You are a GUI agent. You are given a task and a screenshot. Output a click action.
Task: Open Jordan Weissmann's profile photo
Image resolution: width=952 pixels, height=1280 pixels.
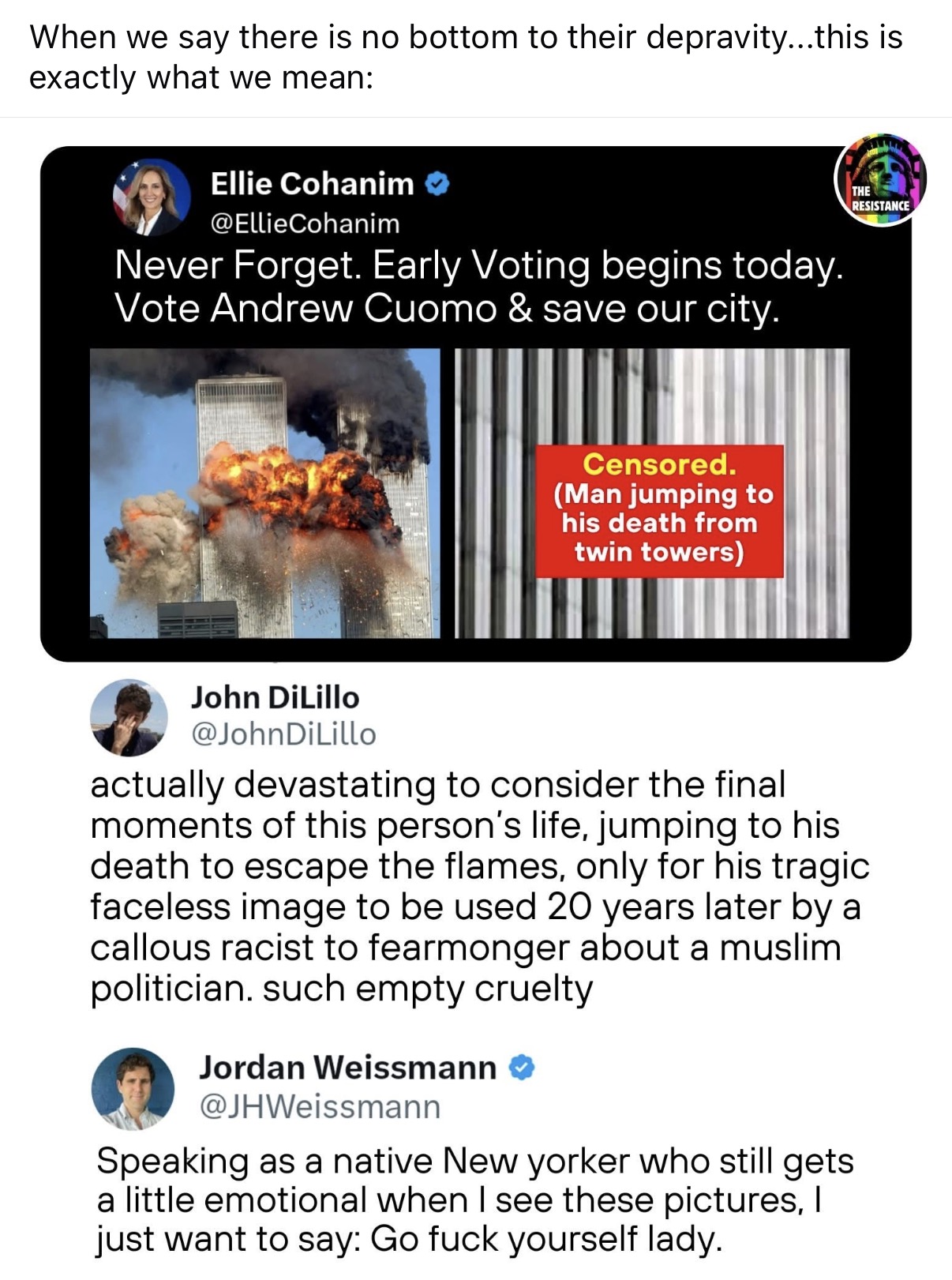[133, 1088]
